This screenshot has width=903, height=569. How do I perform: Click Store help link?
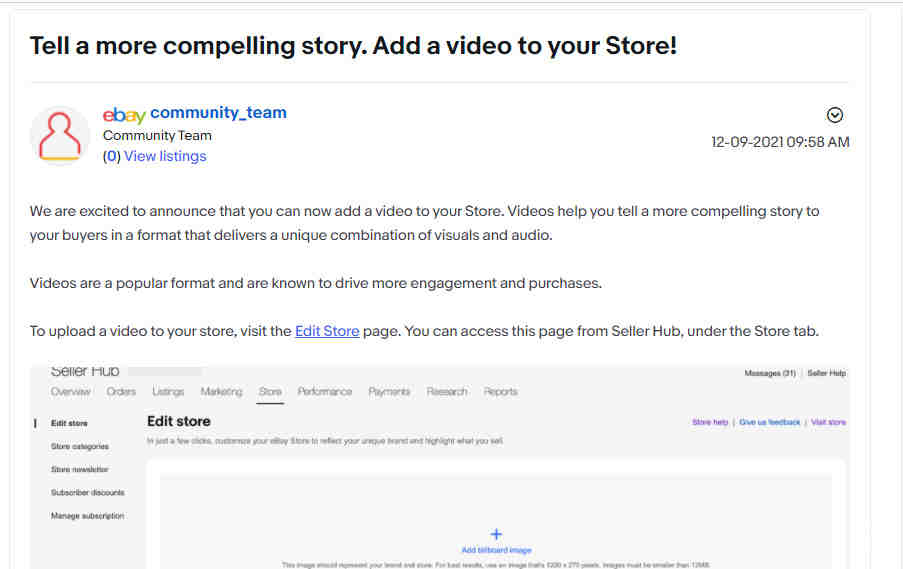click(x=710, y=422)
